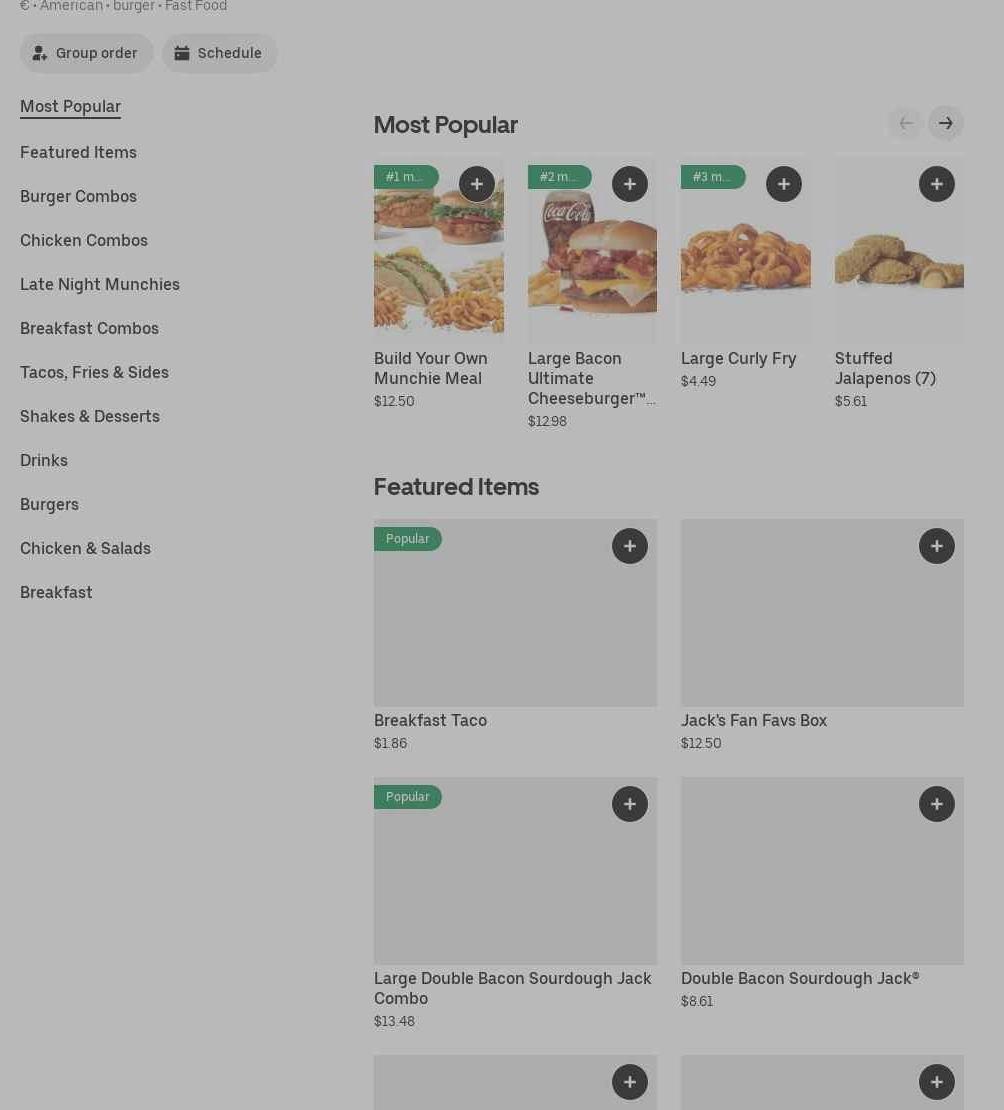Add Jack's Fan Favs Box to order
This screenshot has height=1110, width=1004.
(x=936, y=546)
